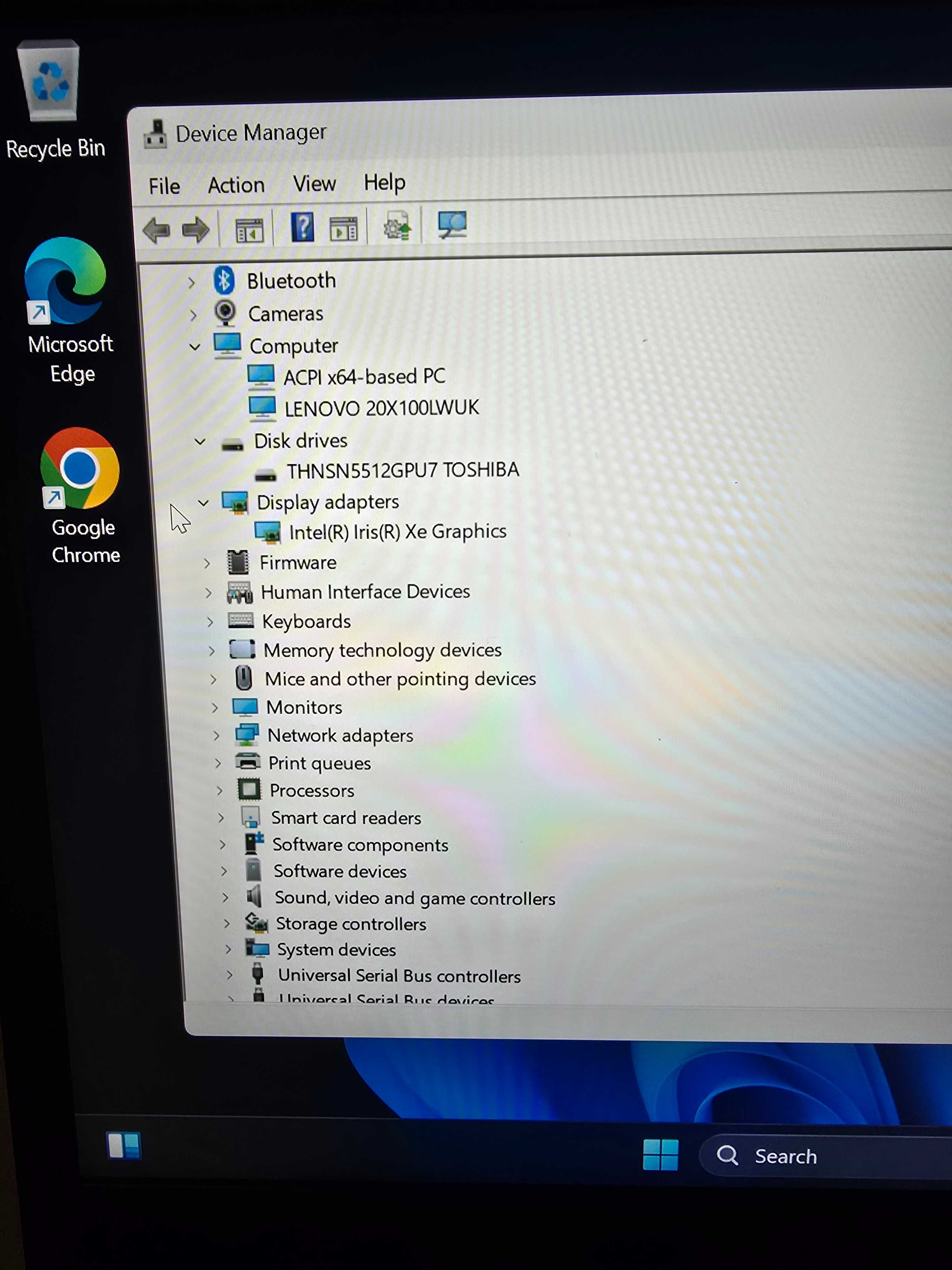952x1270 pixels.
Task: Open the View menu
Action: click(x=314, y=184)
